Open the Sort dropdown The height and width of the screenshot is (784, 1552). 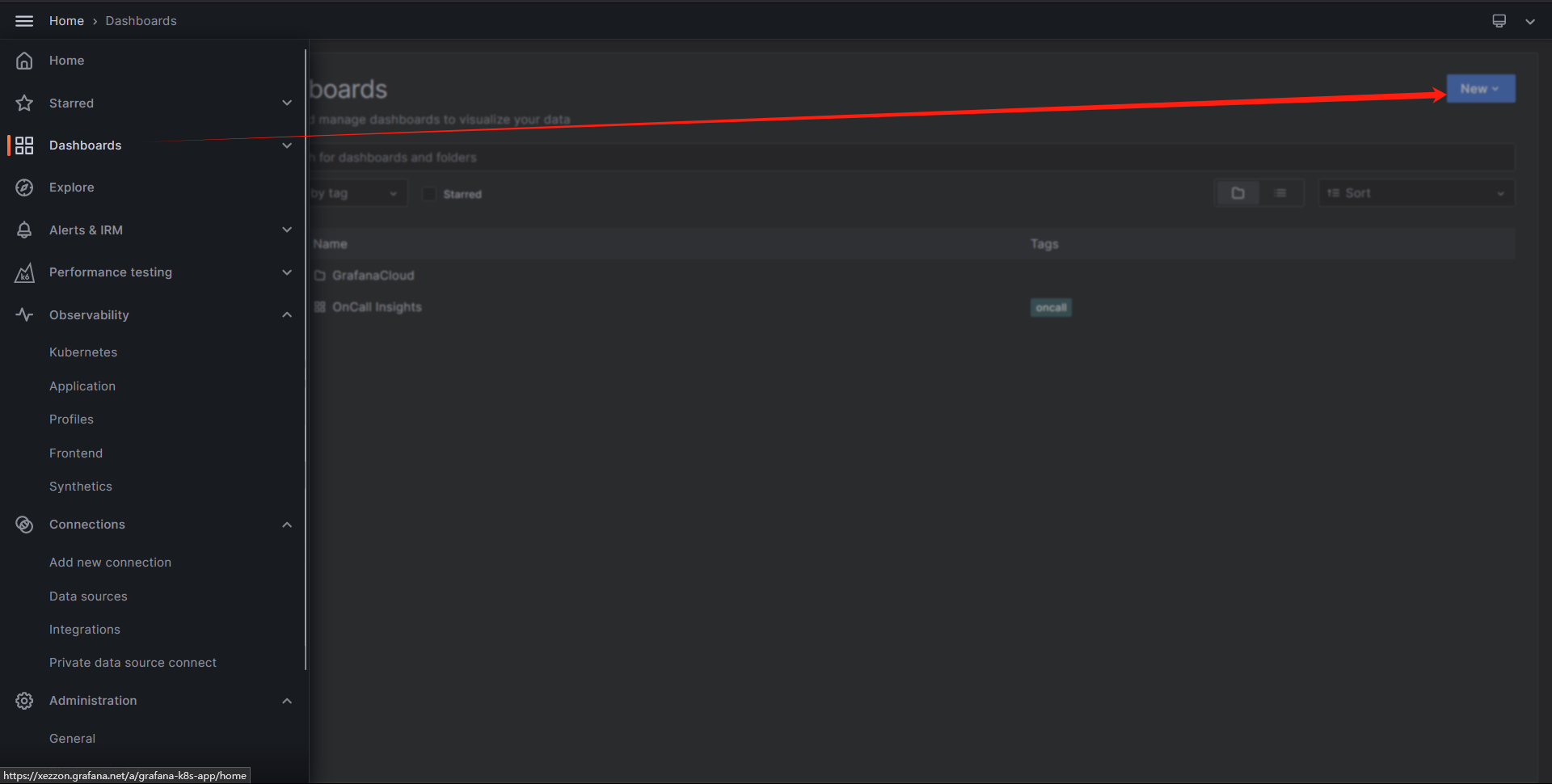click(1415, 193)
